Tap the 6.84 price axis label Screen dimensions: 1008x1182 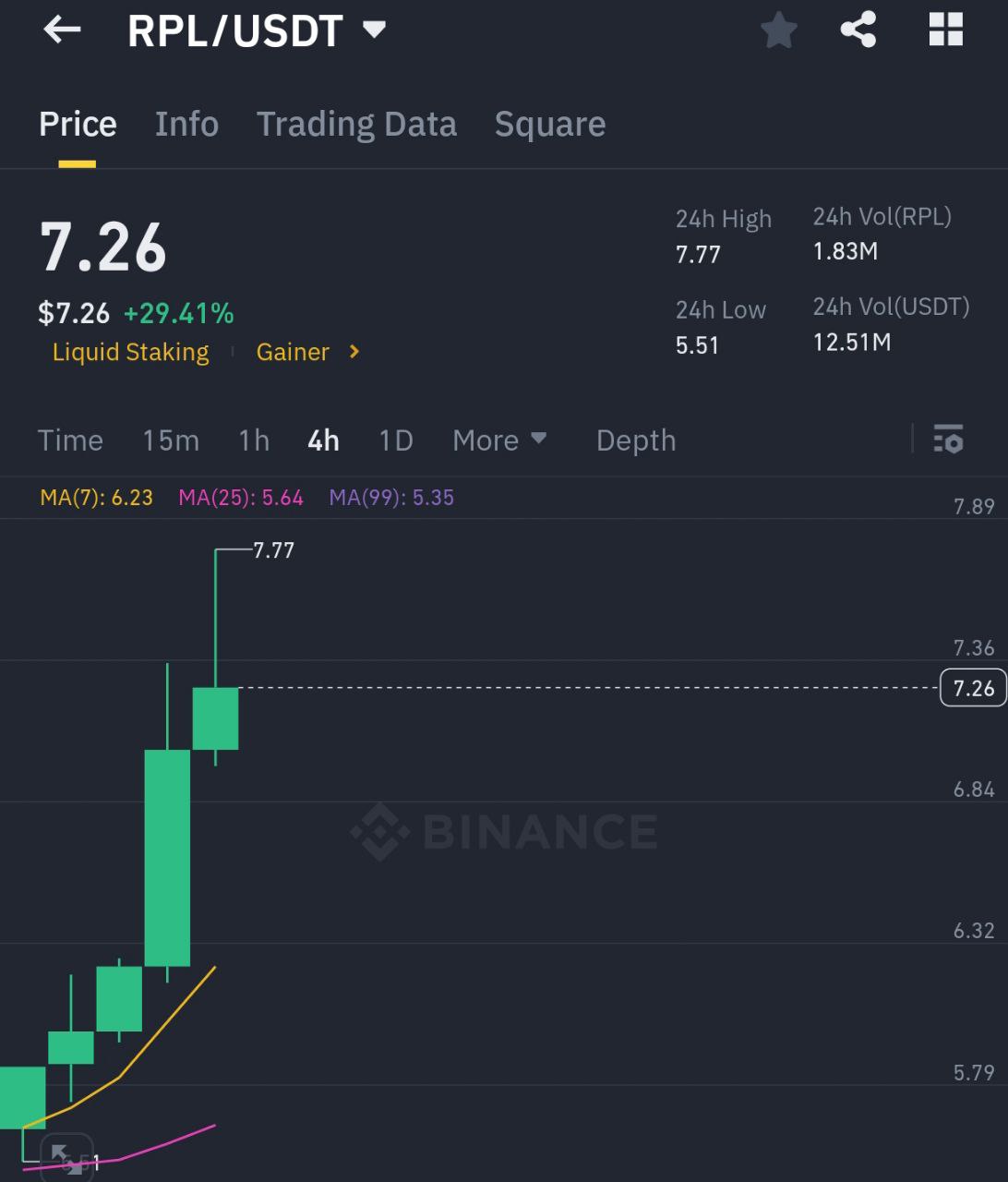974,790
